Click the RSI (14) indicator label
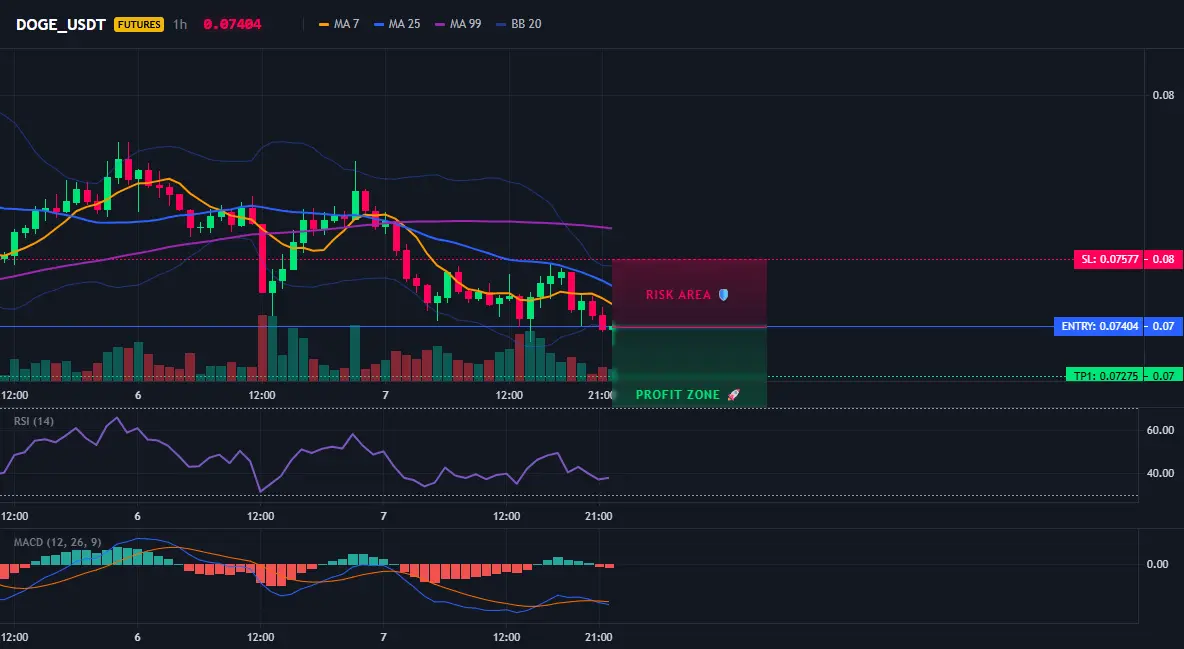 tap(34, 421)
